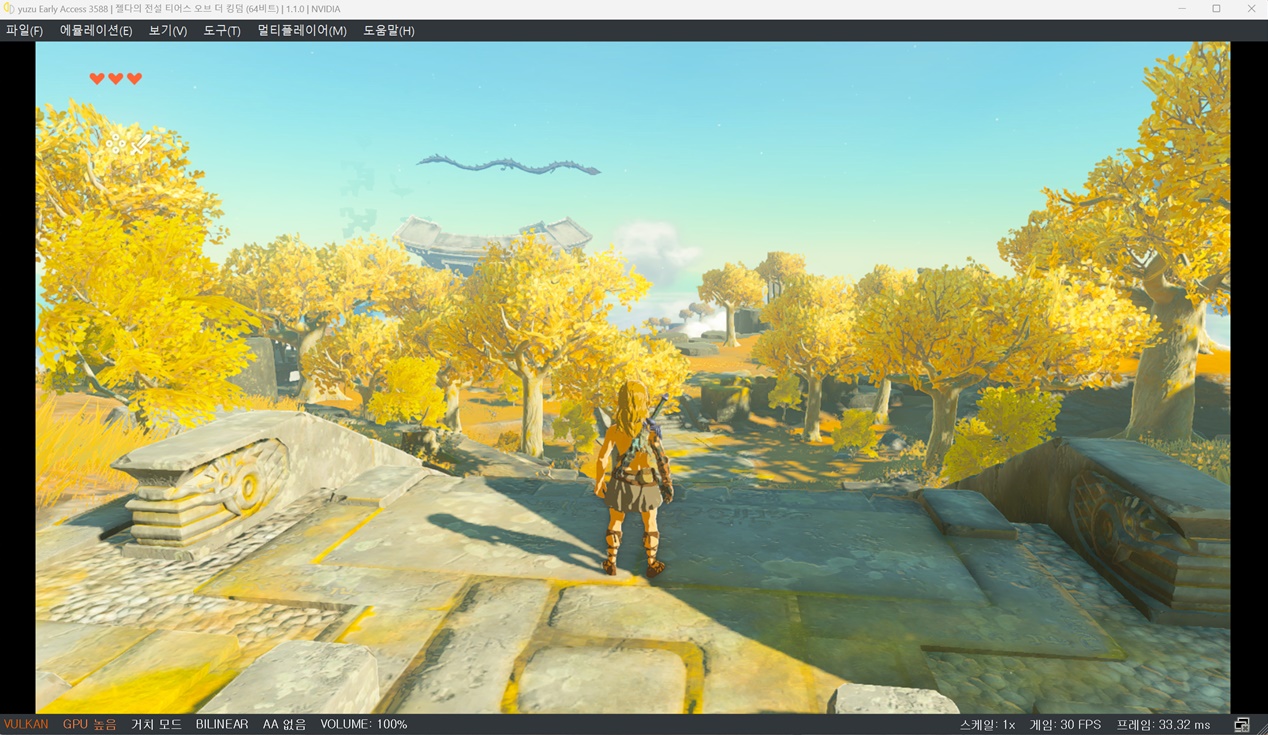Minimize the yuzu window
1268x735 pixels.
click(x=1181, y=9)
